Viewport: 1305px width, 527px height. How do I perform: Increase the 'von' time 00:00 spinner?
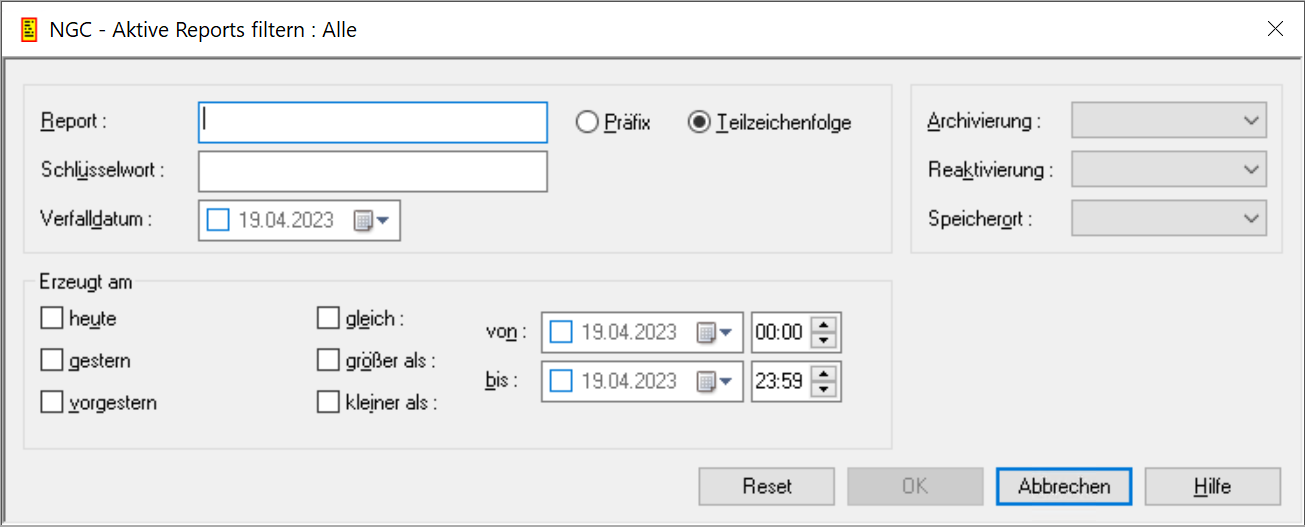823,324
